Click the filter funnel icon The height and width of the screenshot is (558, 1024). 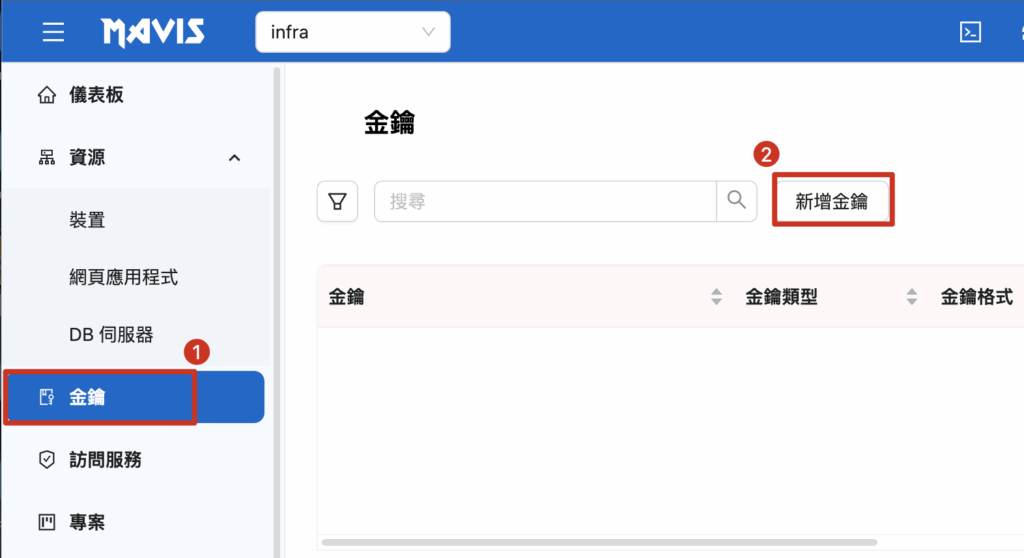337,202
